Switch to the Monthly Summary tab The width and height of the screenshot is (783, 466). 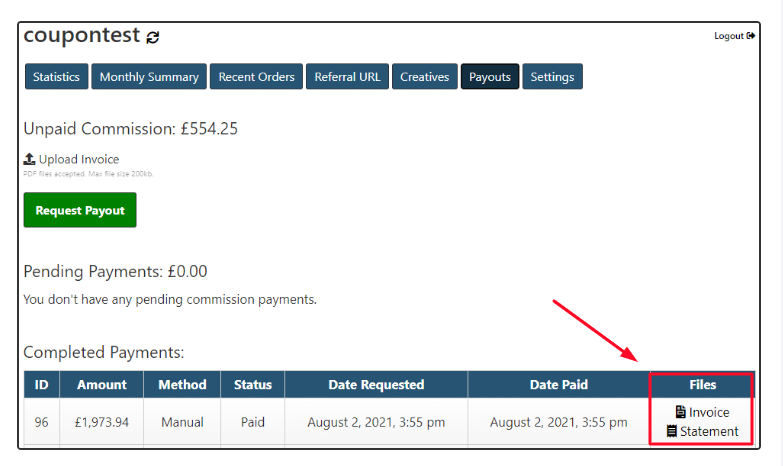(149, 76)
